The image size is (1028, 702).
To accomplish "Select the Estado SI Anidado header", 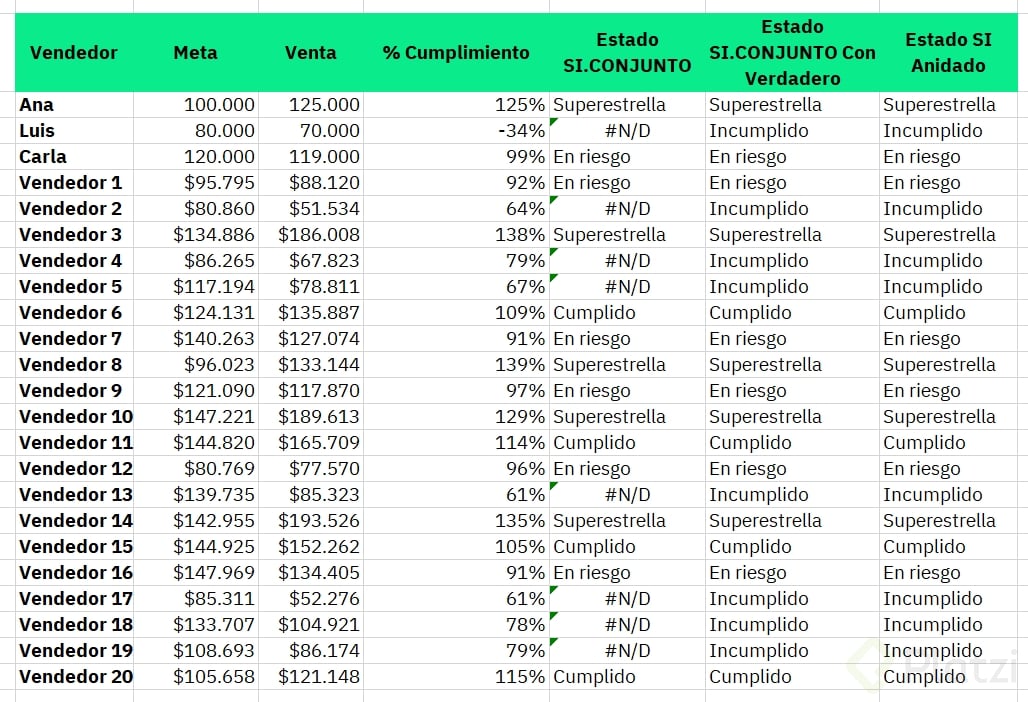I will (x=948, y=52).
